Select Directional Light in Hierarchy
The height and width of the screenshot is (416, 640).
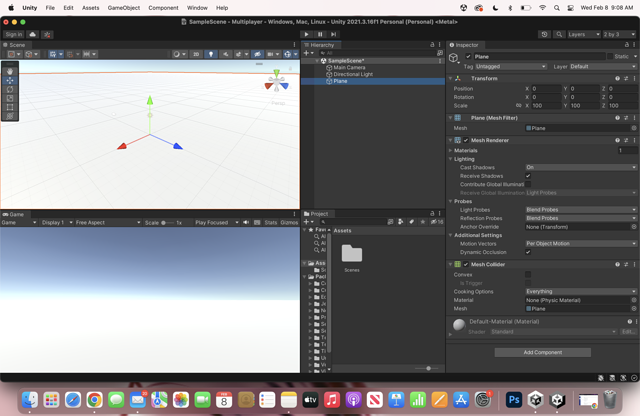[353, 74]
